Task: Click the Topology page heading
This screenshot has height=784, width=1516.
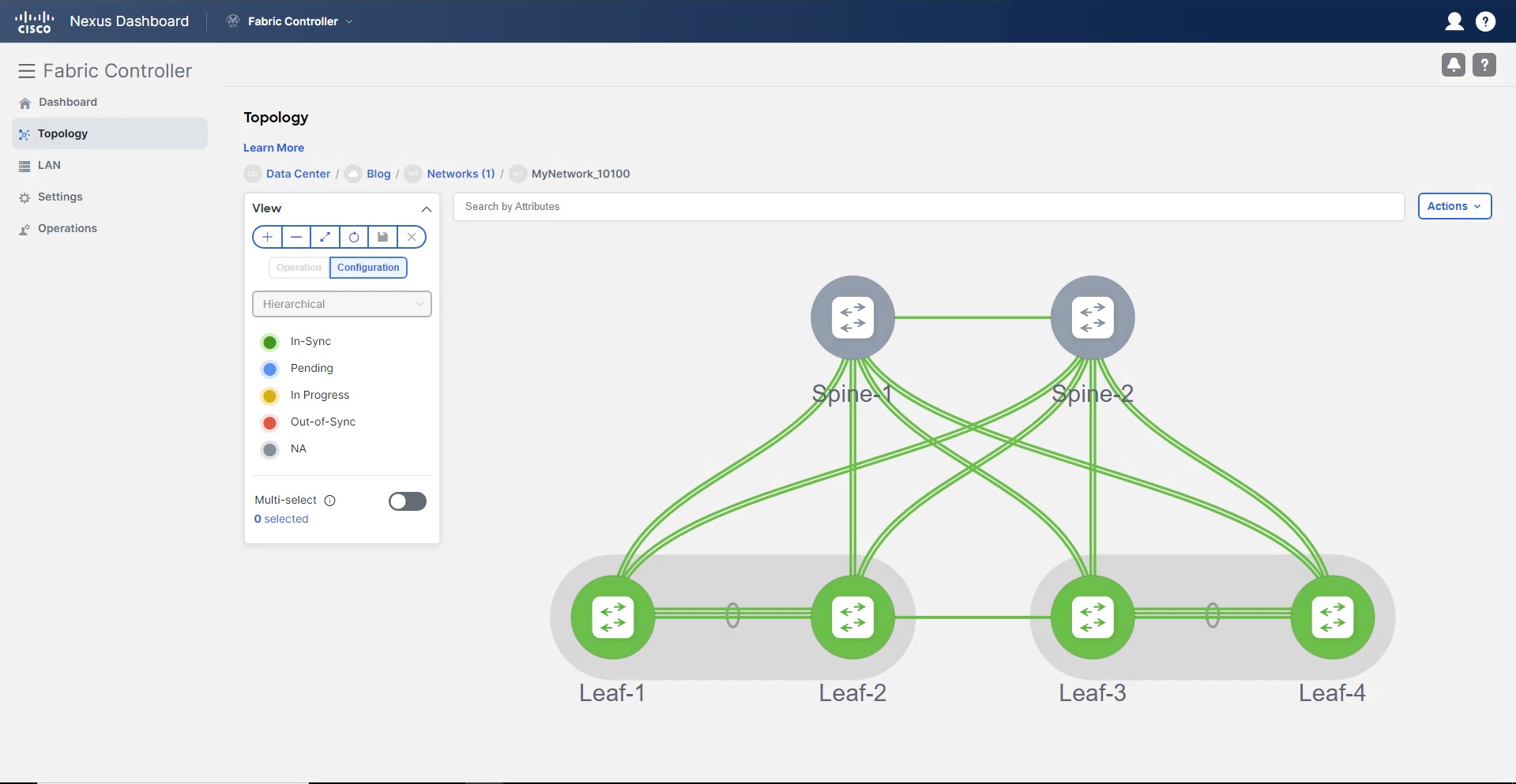Action: (276, 118)
